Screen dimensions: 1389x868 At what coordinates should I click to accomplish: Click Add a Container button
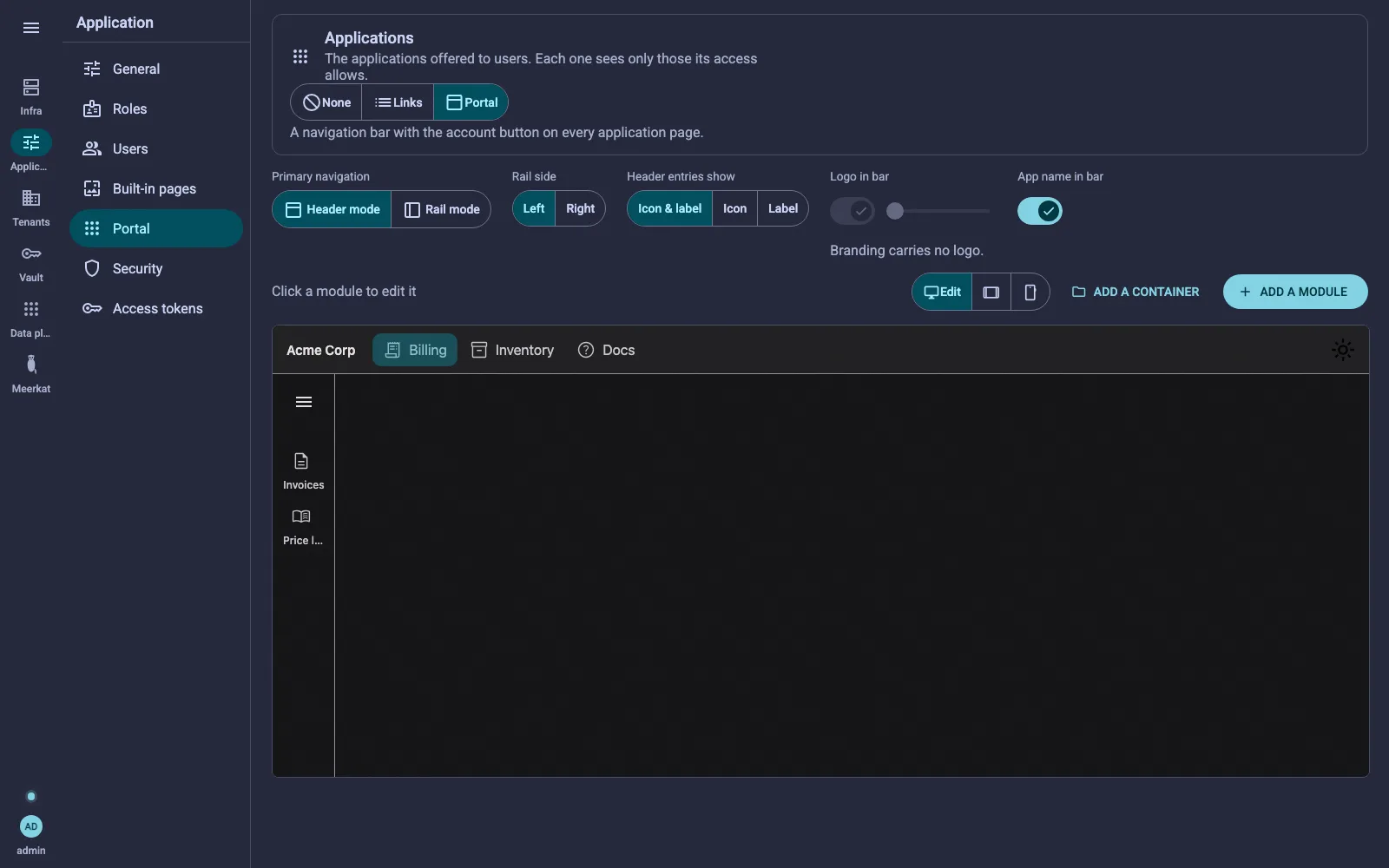(1136, 292)
